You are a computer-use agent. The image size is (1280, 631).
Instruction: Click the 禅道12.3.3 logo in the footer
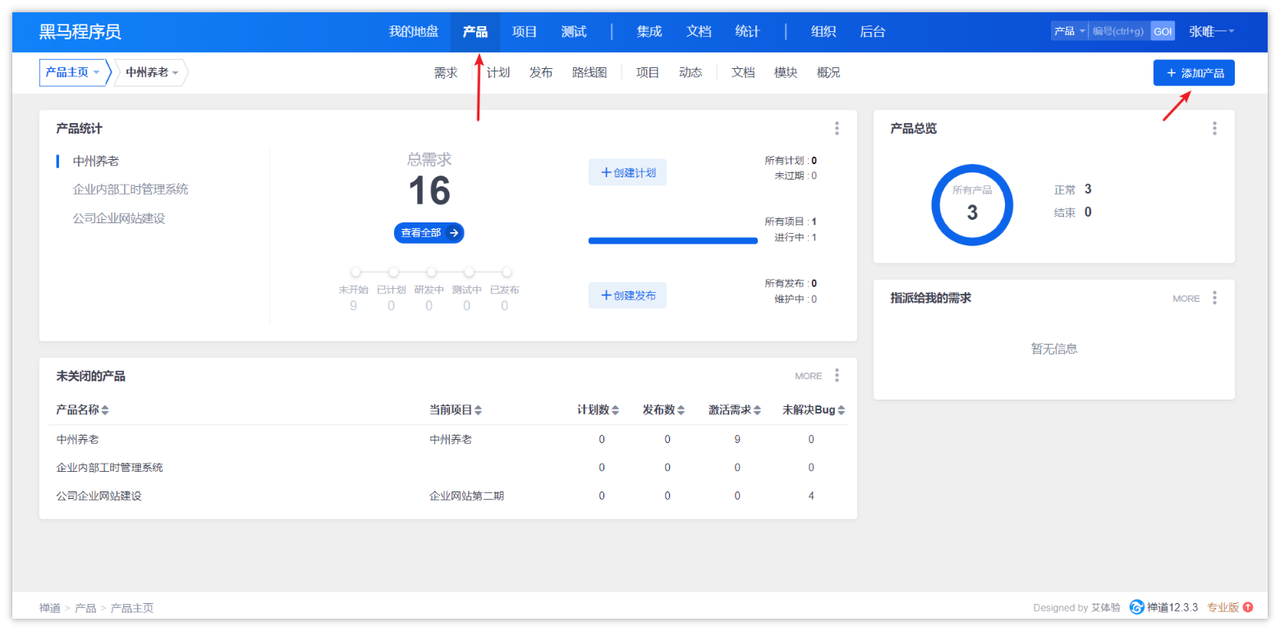click(1164, 607)
